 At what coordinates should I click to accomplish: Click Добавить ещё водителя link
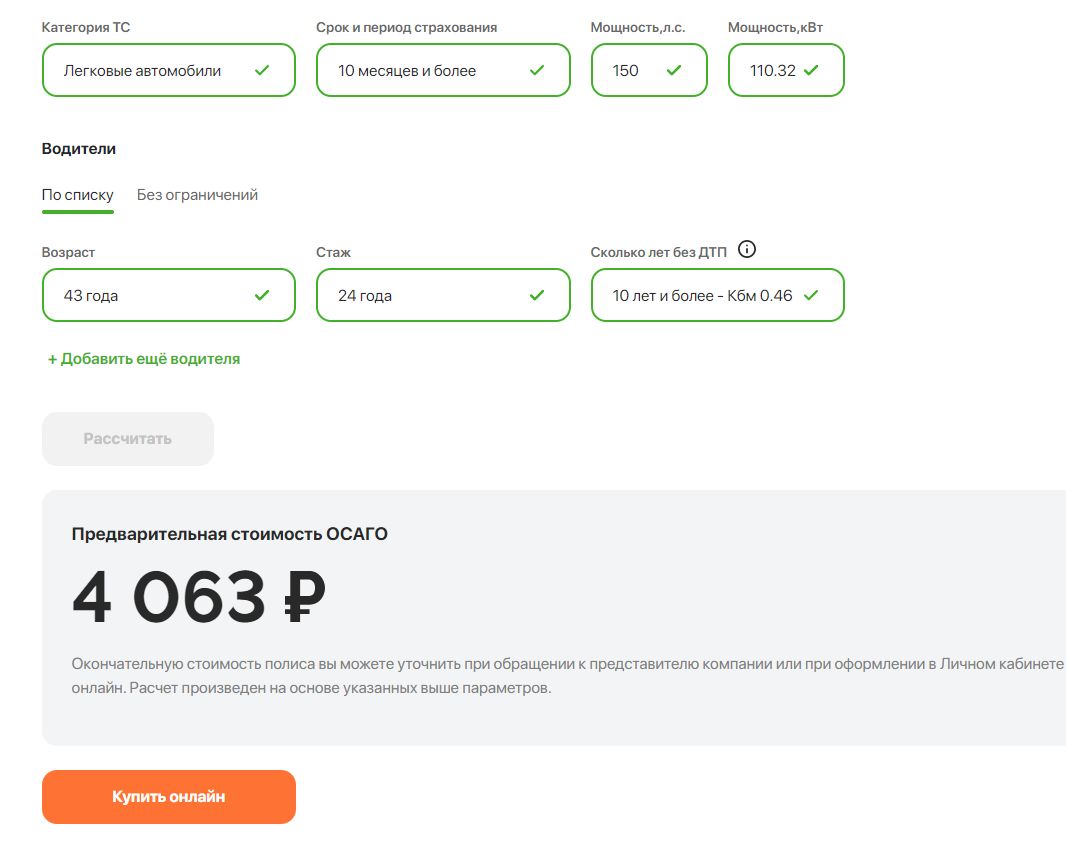[x=143, y=359]
